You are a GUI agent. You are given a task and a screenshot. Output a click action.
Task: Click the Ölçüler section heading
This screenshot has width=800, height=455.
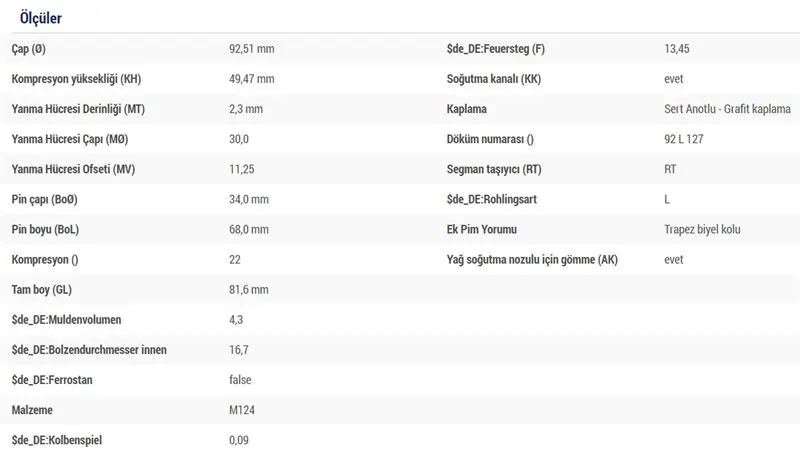click(x=40, y=18)
